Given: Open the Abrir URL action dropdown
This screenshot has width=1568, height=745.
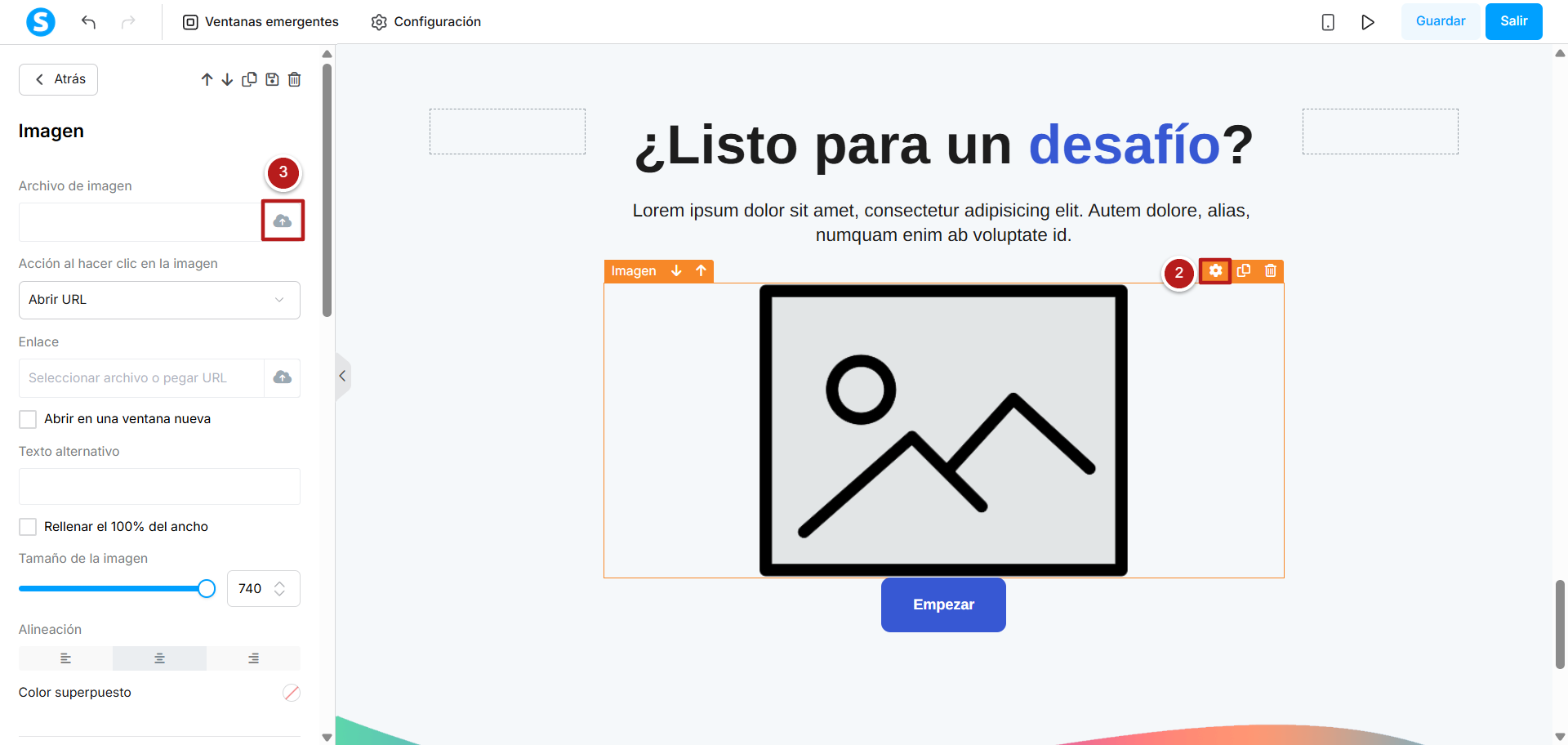Looking at the screenshot, I should click(159, 300).
